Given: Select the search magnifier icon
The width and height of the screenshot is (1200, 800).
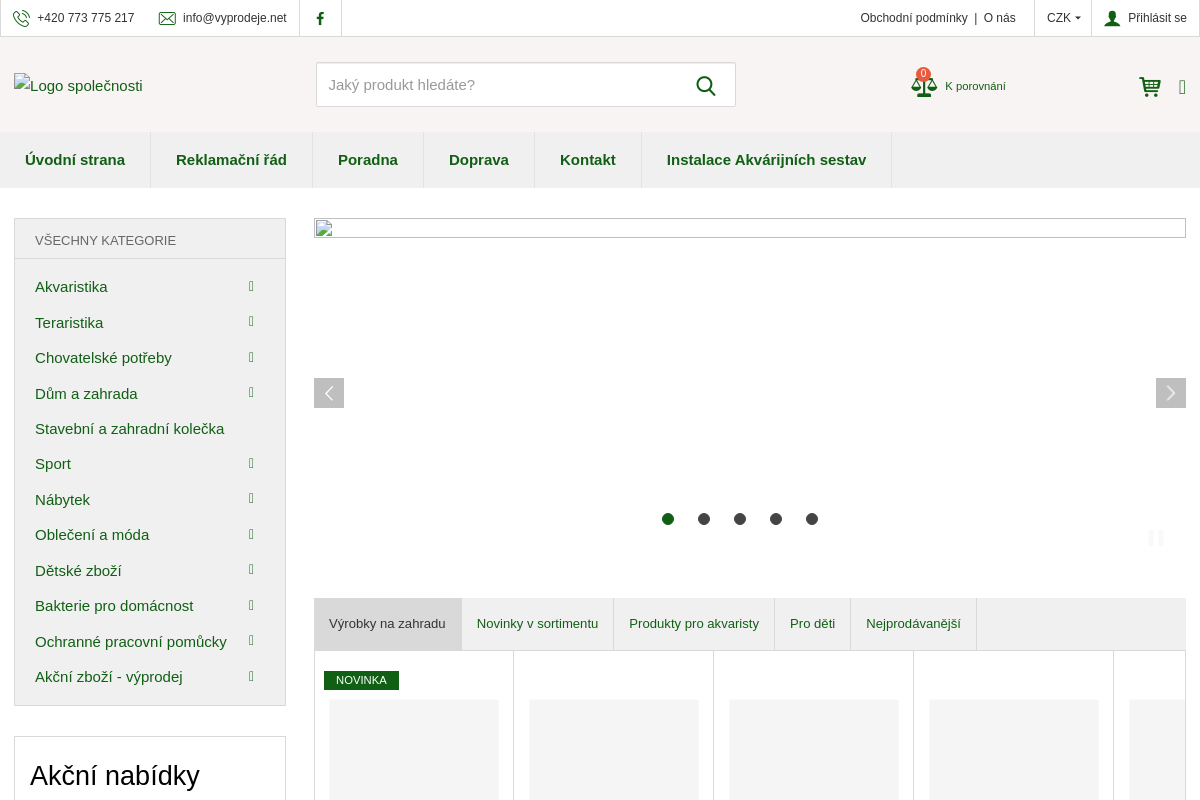Looking at the screenshot, I should coord(706,85).
